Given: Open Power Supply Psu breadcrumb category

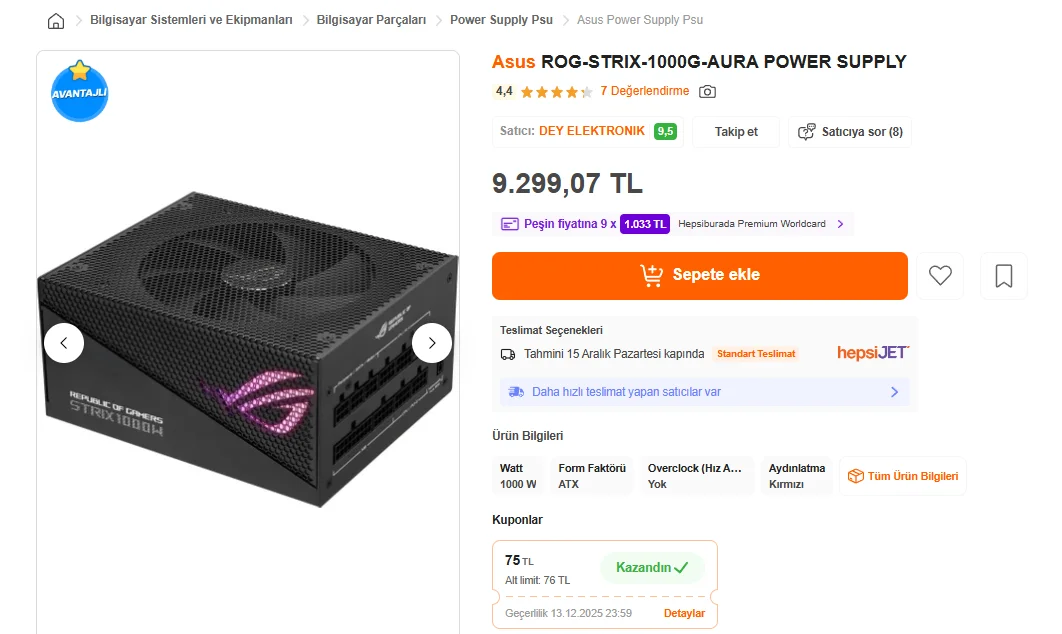Looking at the screenshot, I should click(501, 20).
